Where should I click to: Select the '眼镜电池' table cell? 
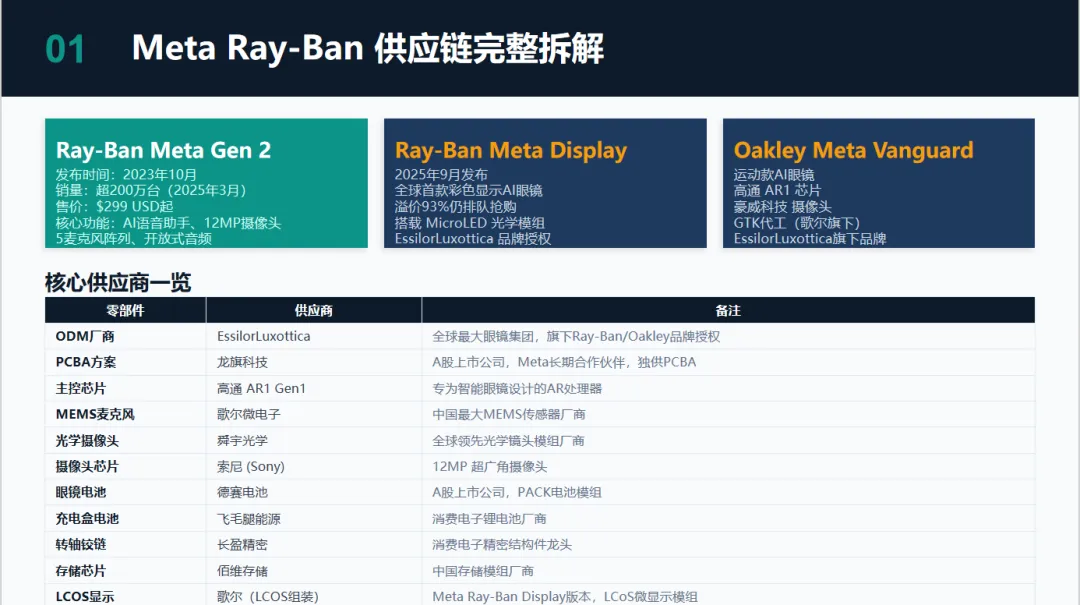tap(125, 493)
